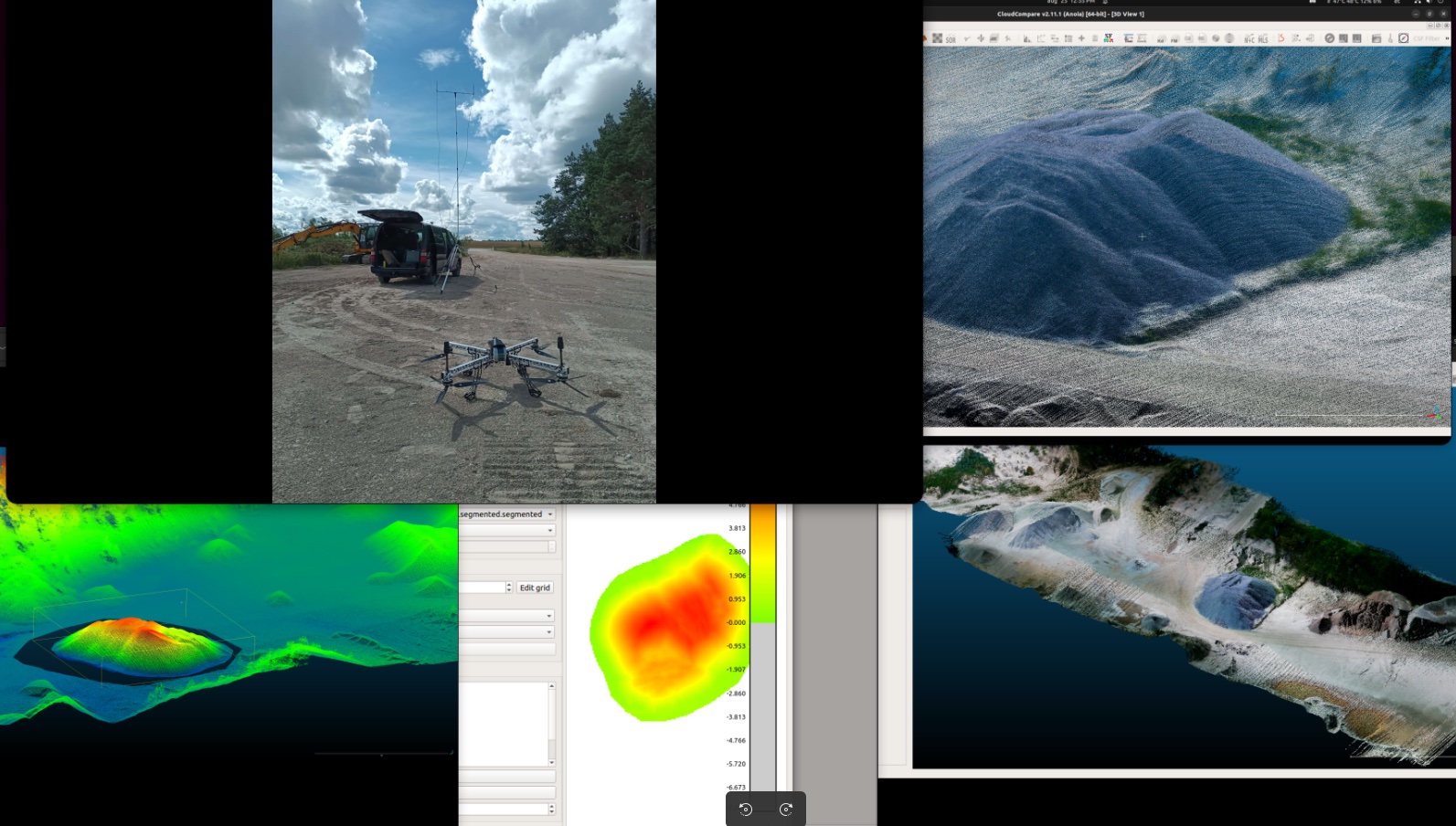Expand the toolbar overflow chevron after CSF Filter
The width and height of the screenshot is (1456, 826).
[x=1447, y=38]
